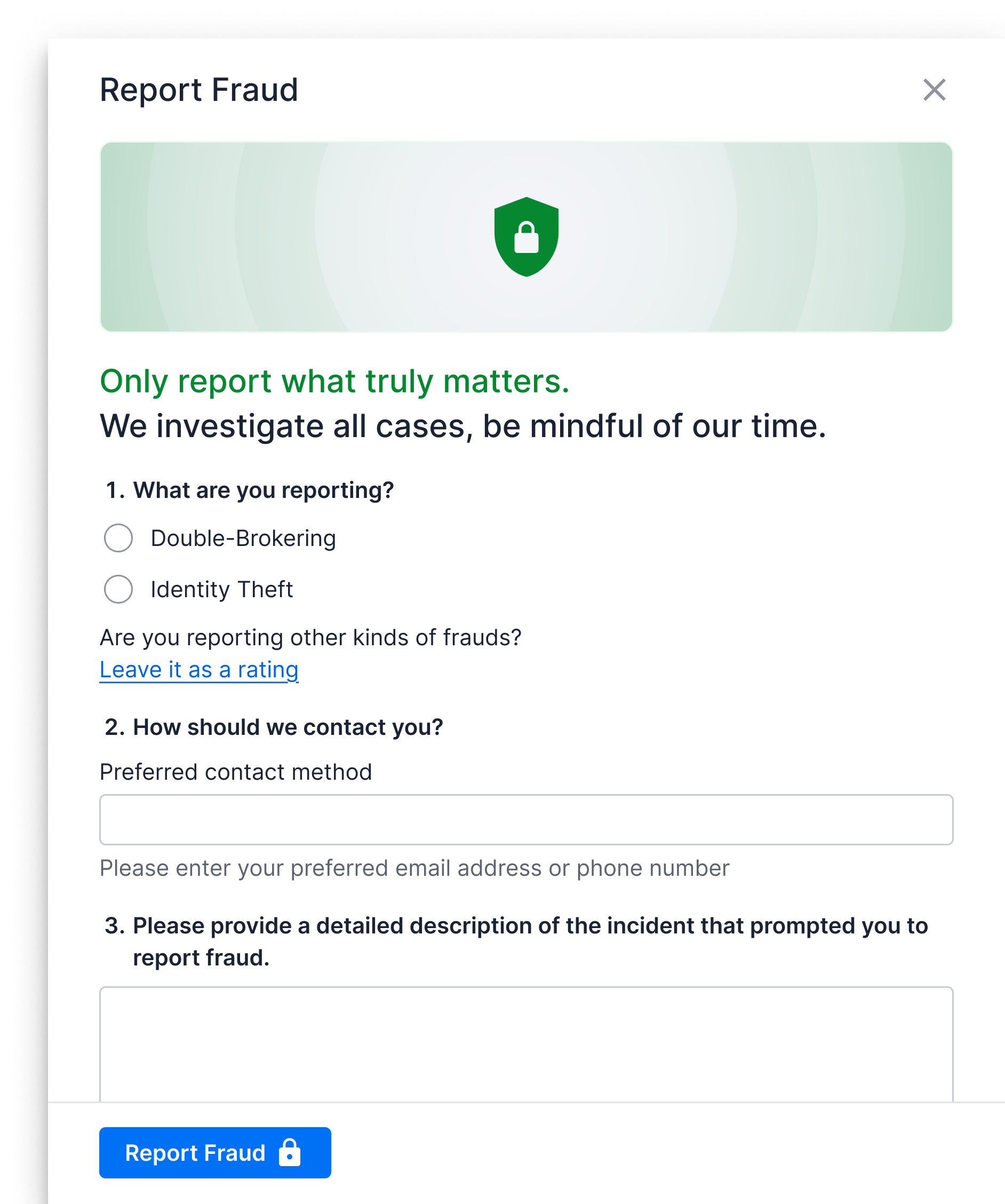Close the Report Fraud dialog
The width and height of the screenshot is (1005, 1204).
pos(934,90)
